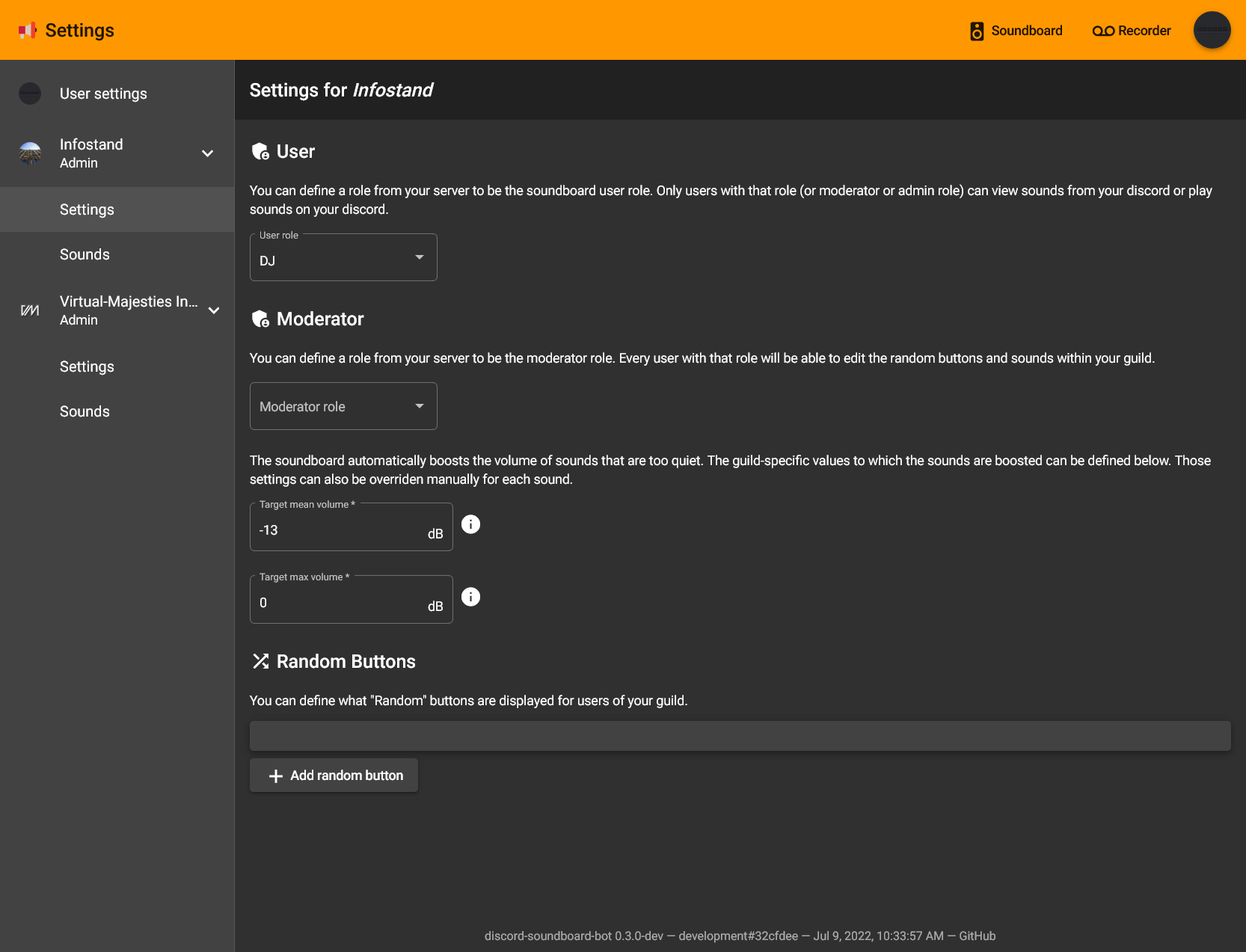The width and height of the screenshot is (1246, 952).
Task: Collapse the Virtual-Majesties server section
Action: point(214,310)
